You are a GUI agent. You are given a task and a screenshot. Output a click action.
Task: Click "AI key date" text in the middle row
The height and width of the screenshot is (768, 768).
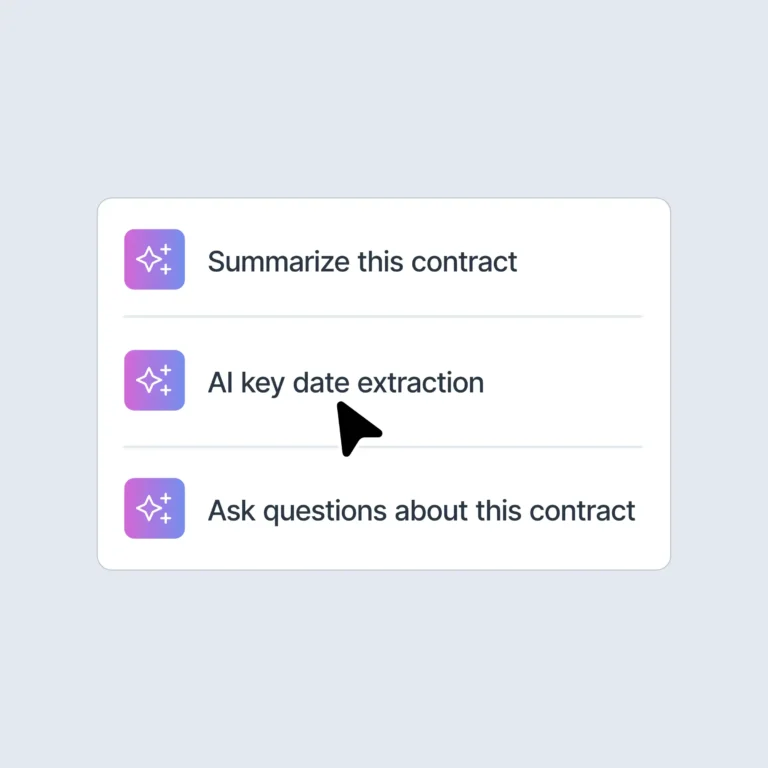(x=278, y=382)
